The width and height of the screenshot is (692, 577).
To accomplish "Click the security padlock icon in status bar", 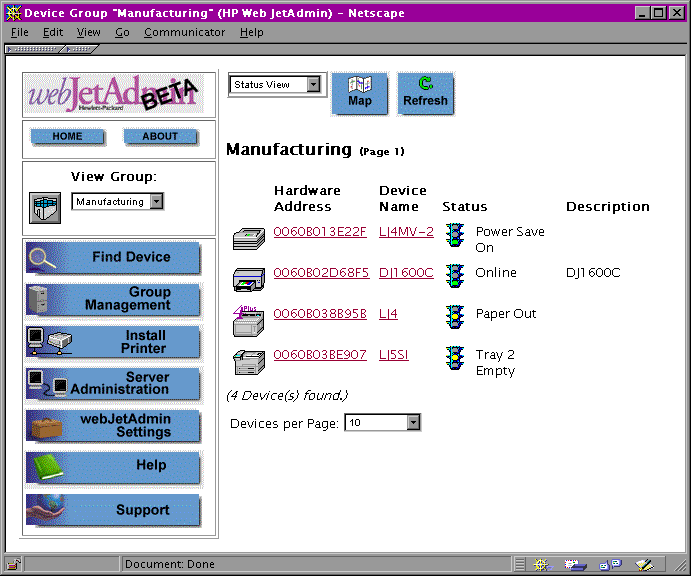I will tap(14, 565).
